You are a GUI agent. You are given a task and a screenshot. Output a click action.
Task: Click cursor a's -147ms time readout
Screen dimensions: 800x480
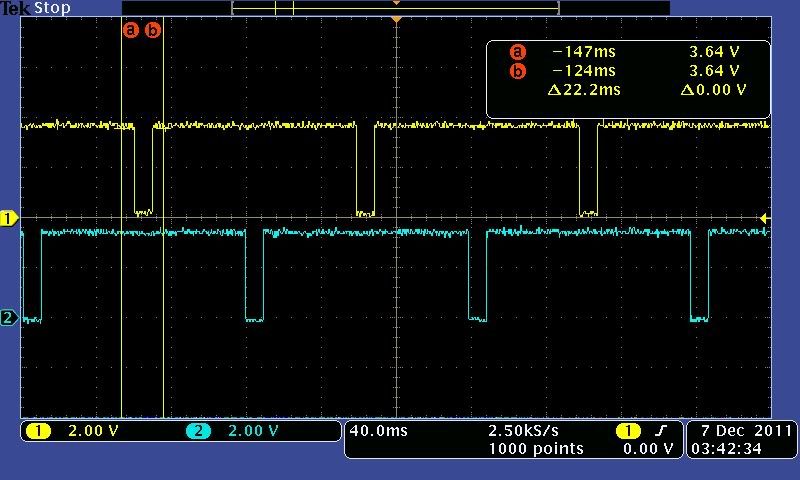(x=584, y=52)
